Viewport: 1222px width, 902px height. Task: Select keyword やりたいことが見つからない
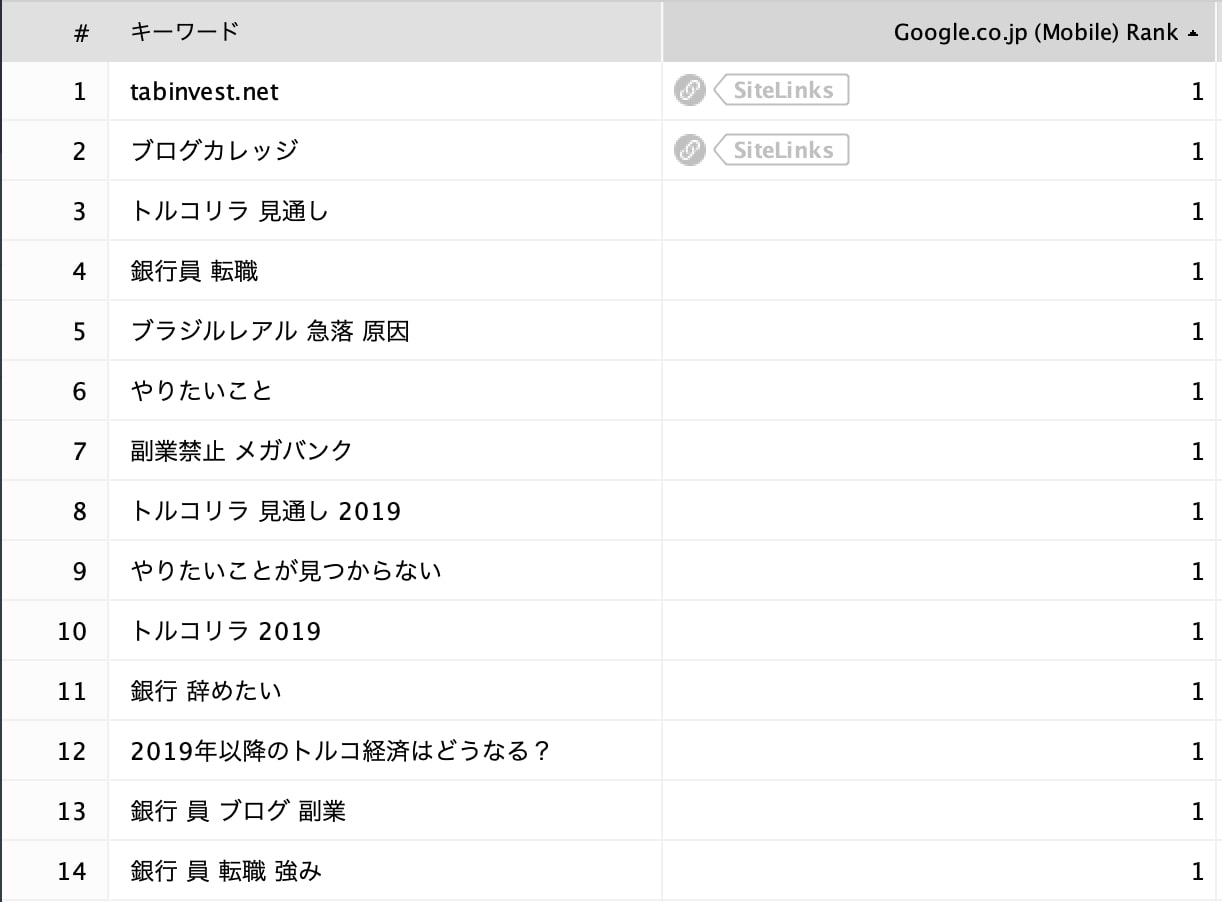click(286, 571)
